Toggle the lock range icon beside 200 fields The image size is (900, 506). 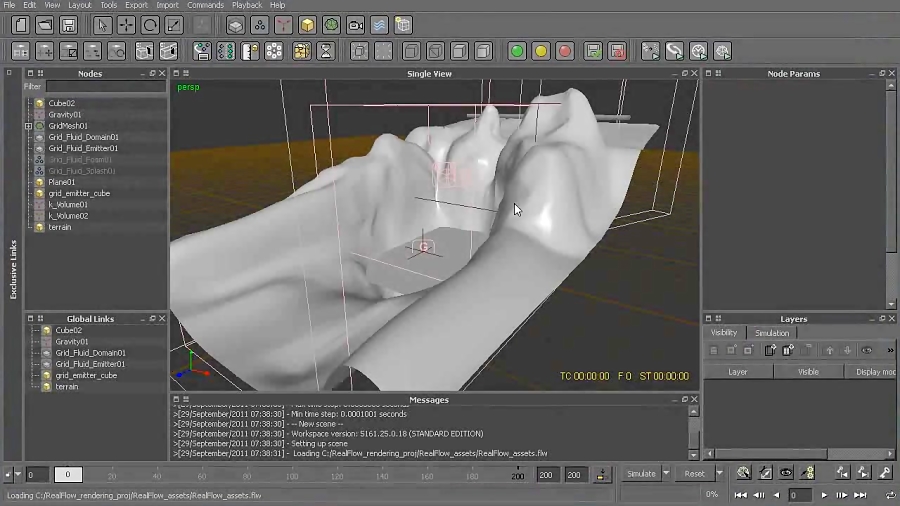pyautogui.click(x=602, y=474)
